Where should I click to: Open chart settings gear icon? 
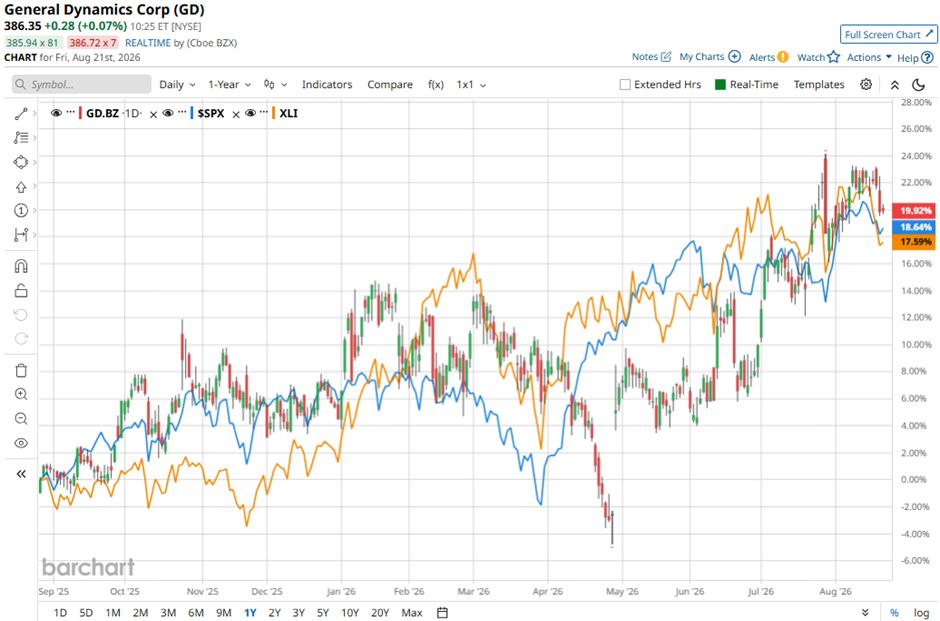click(866, 85)
